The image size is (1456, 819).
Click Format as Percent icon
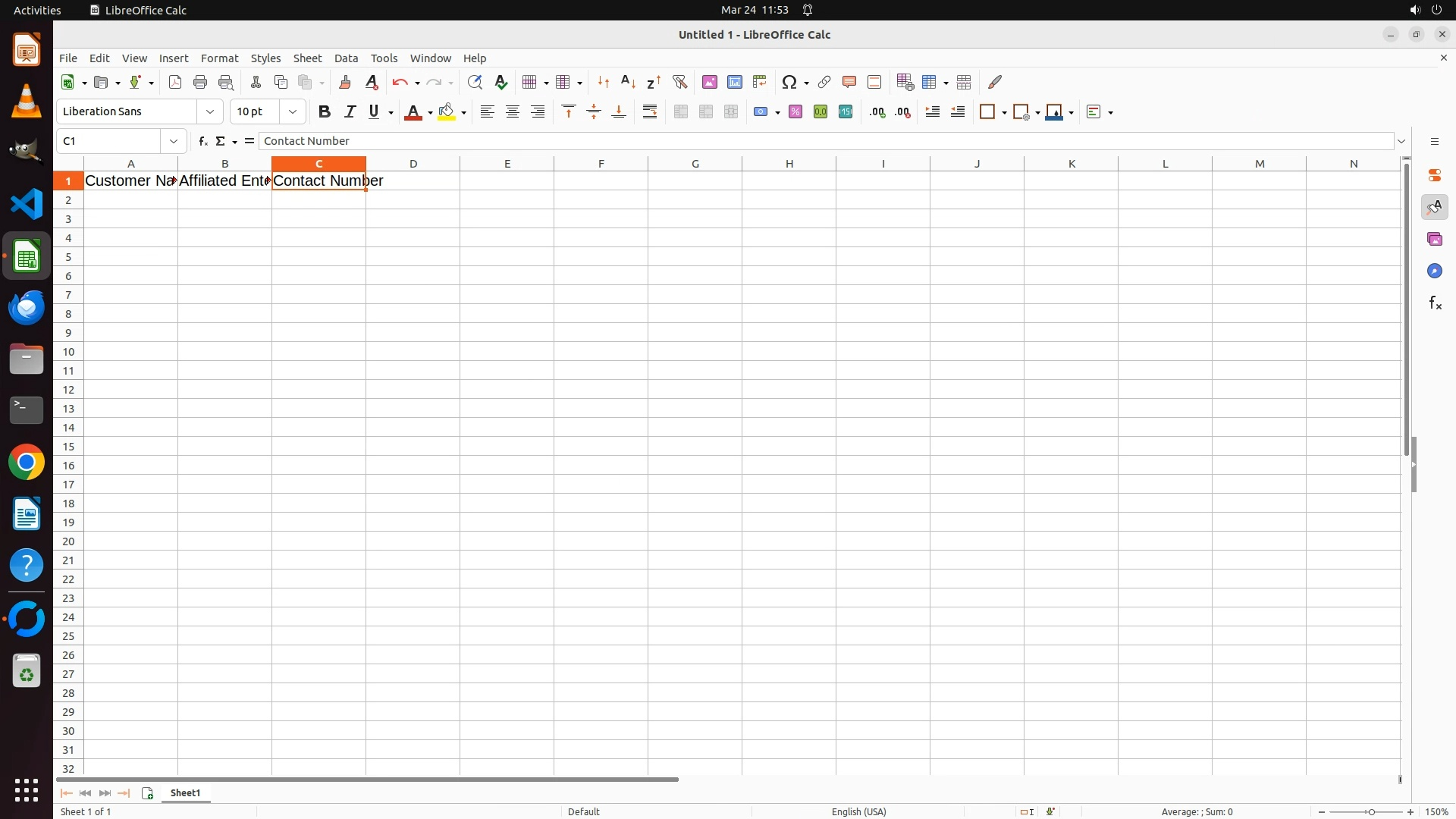pyautogui.click(x=795, y=111)
